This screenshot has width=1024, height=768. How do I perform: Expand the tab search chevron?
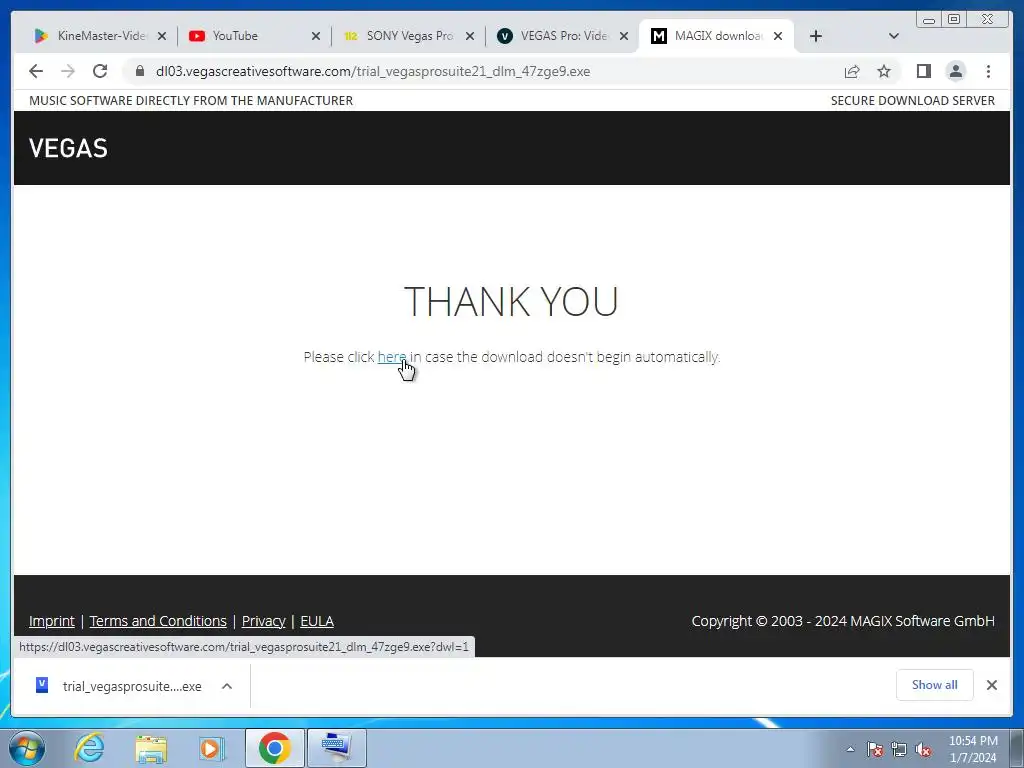893,36
